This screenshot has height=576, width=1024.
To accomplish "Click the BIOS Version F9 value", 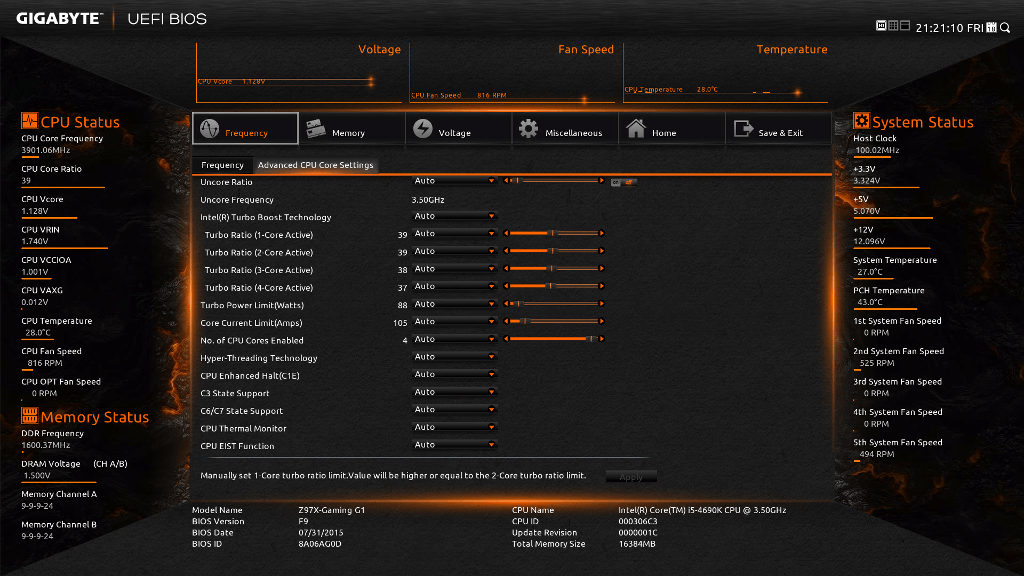I will pyautogui.click(x=303, y=521).
